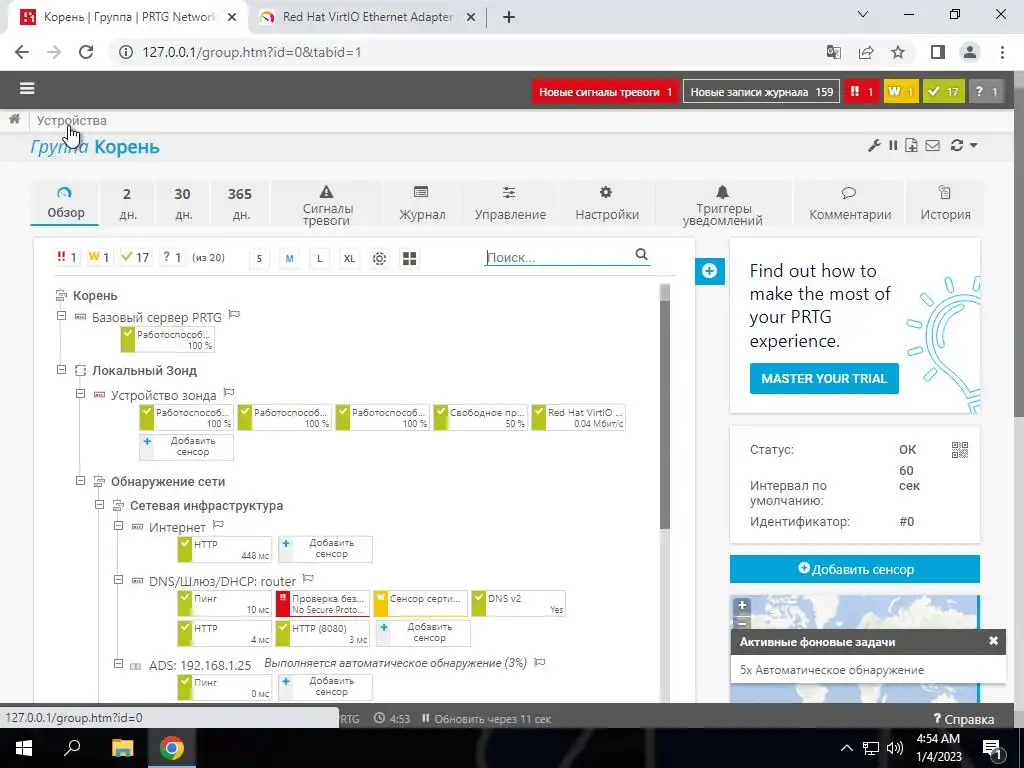Click flag icon next to Устройство зонда
The width and height of the screenshot is (1024, 768).
click(229, 393)
